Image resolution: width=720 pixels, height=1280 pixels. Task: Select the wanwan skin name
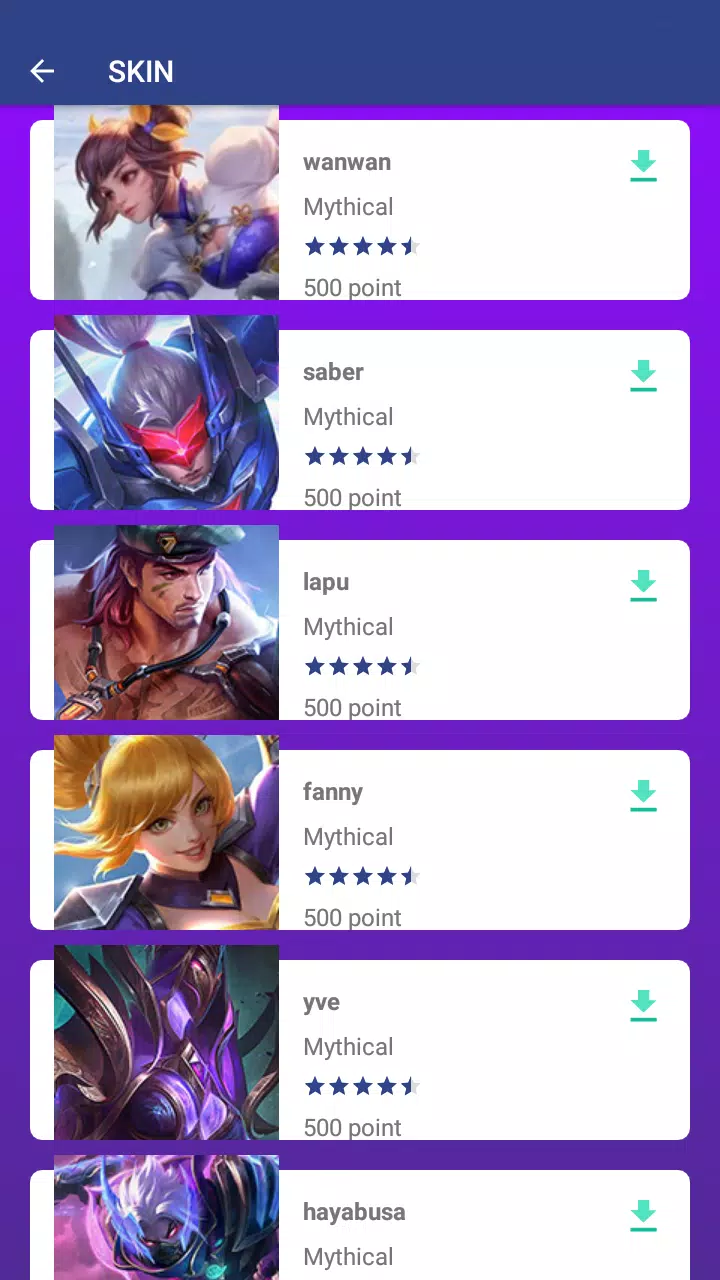point(347,162)
